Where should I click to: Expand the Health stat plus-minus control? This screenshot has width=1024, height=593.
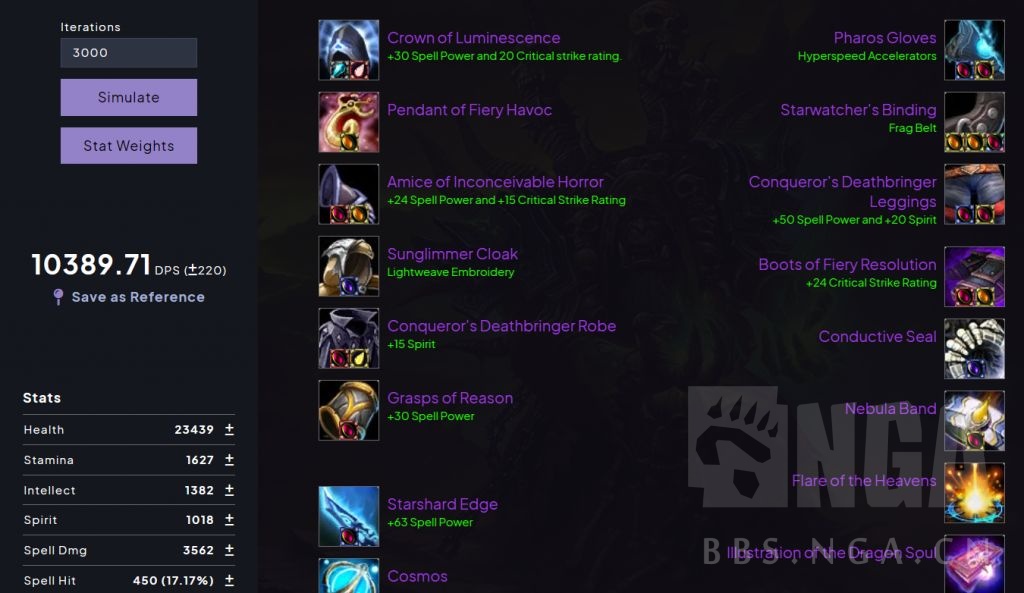(229, 430)
